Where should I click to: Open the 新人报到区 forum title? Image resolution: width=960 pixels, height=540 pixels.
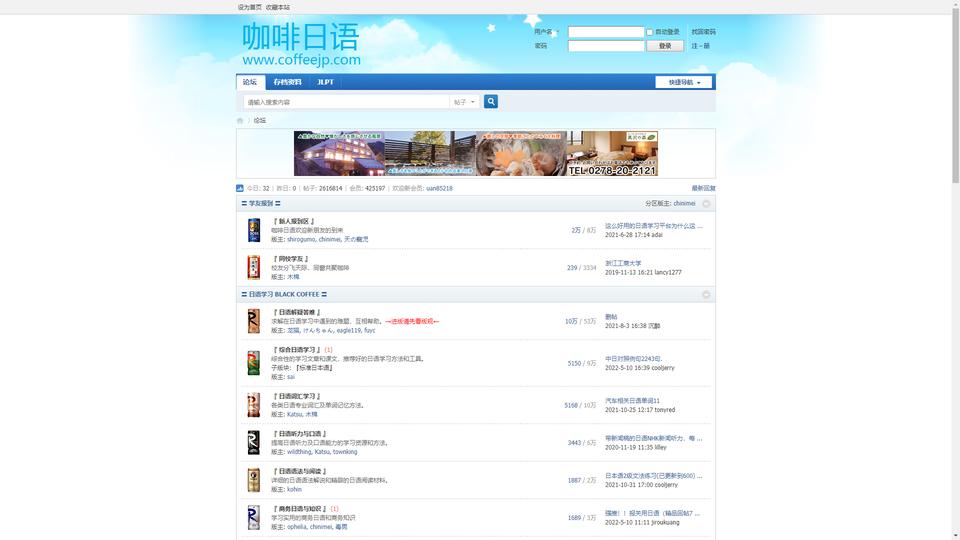[294, 221]
